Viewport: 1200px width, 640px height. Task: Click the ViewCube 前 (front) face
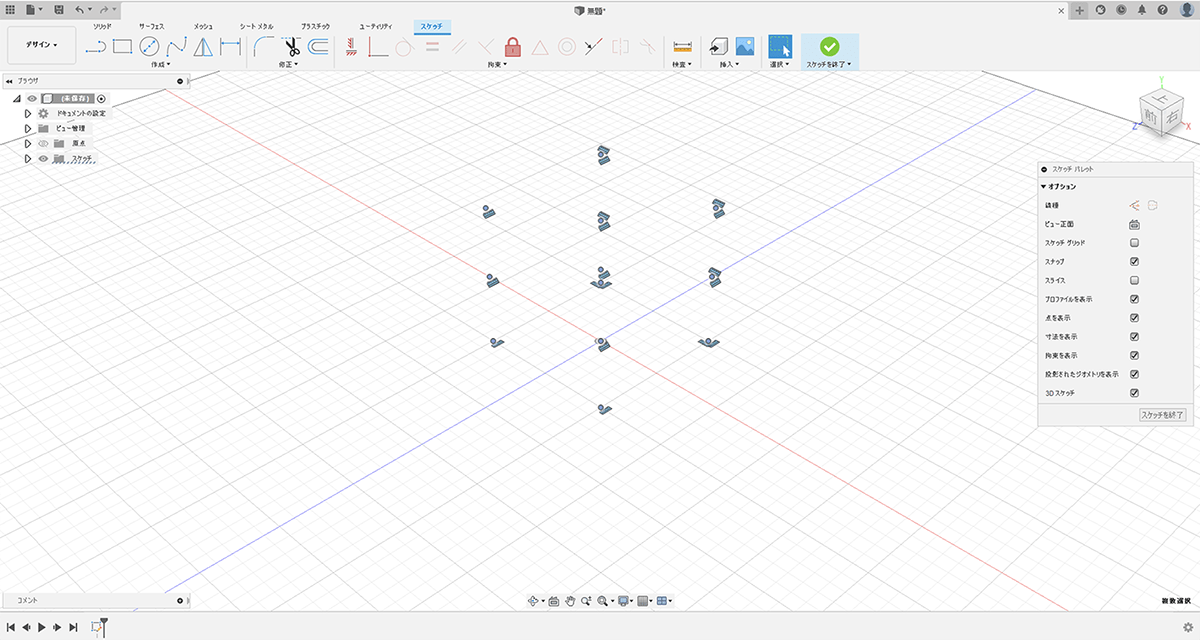coord(1152,117)
